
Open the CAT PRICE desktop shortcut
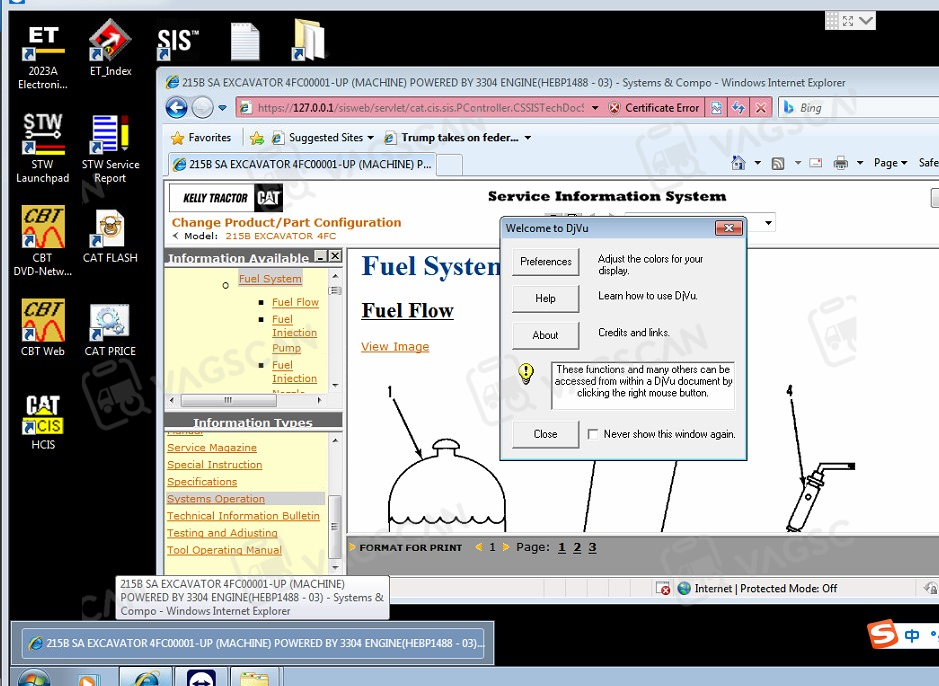[110, 329]
